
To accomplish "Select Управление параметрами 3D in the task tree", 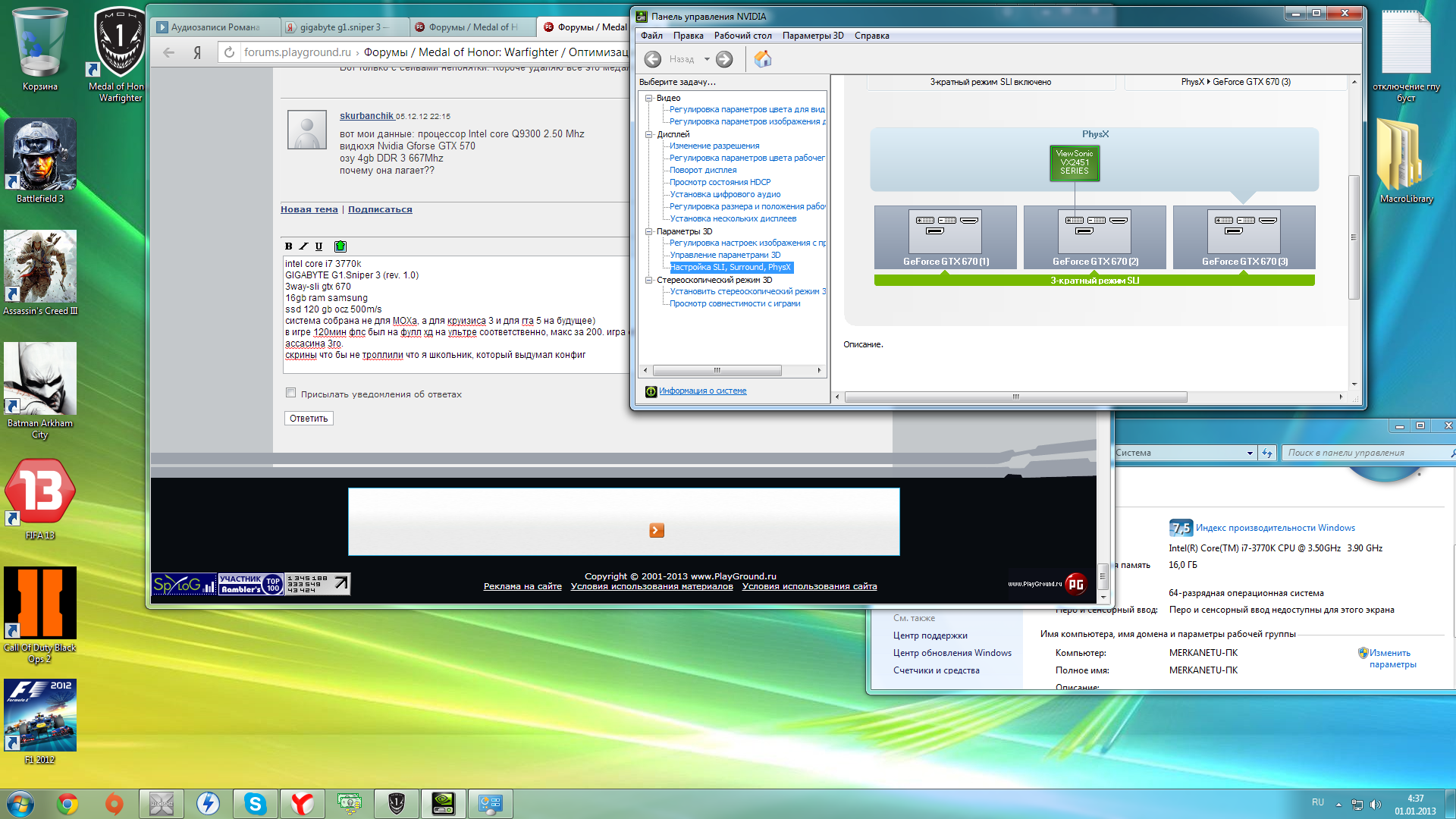I will pyautogui.click(x=725, y=255).
